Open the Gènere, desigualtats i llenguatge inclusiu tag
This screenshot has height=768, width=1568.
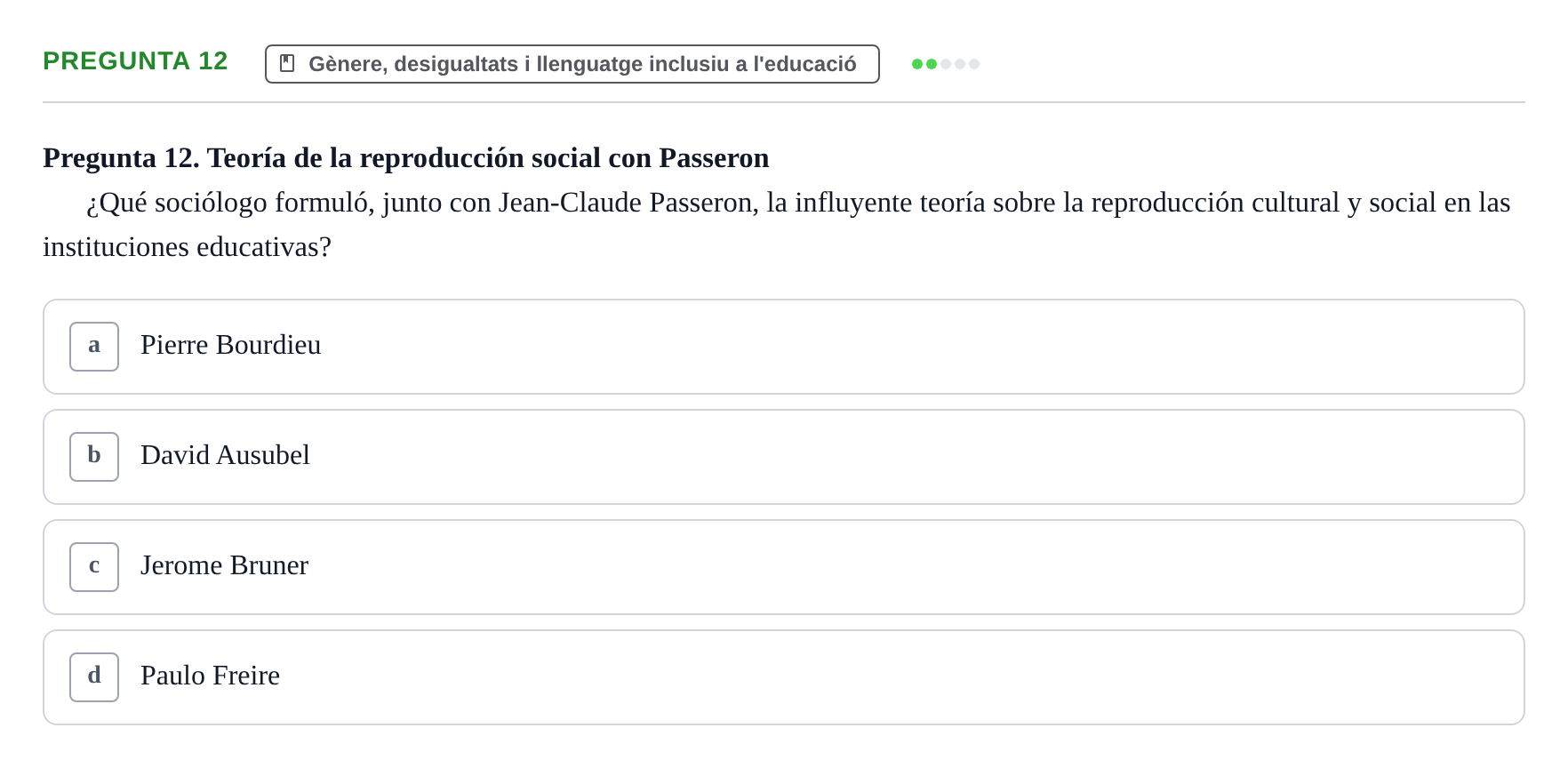click(x=572, y=64)
